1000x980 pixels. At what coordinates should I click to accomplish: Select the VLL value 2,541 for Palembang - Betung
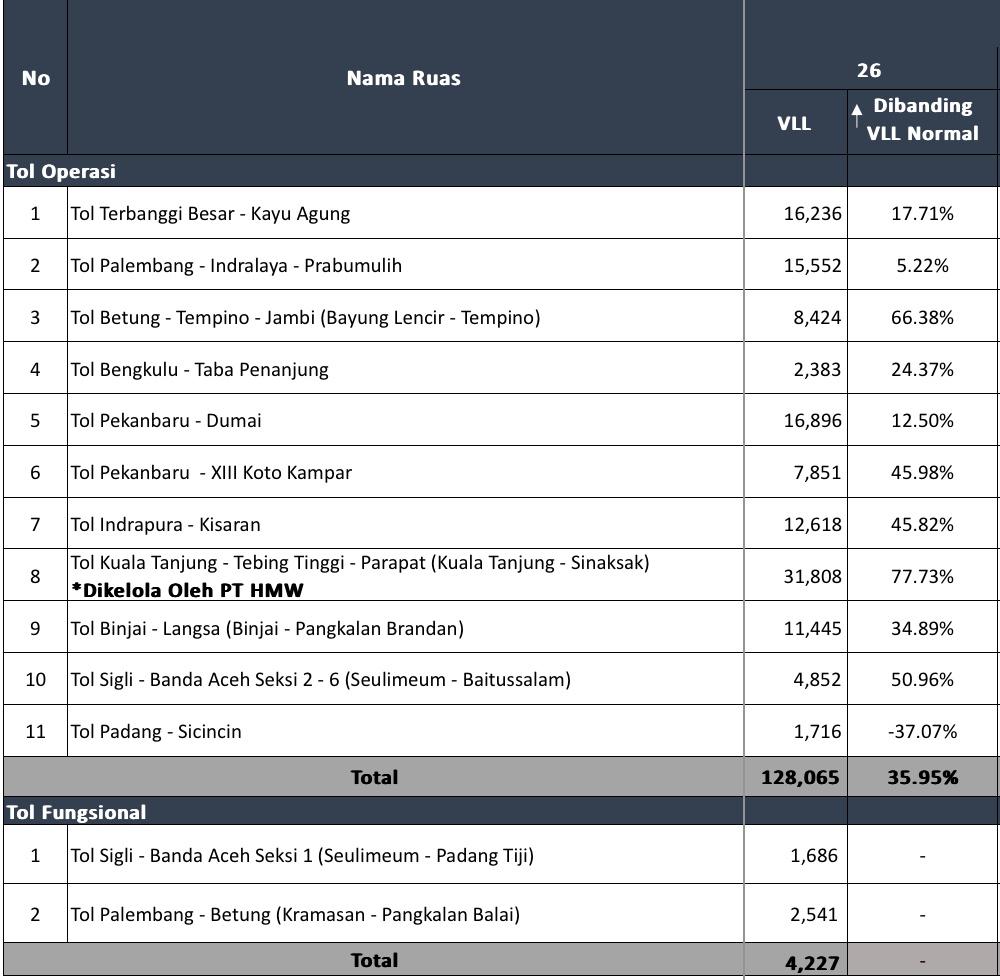click(816, 913)
